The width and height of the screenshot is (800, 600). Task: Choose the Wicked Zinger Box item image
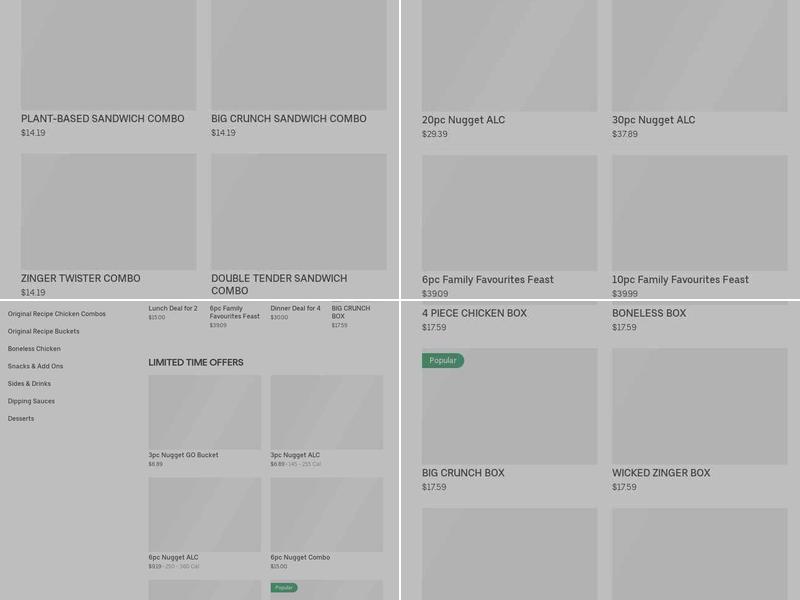[x=699, y=406]
